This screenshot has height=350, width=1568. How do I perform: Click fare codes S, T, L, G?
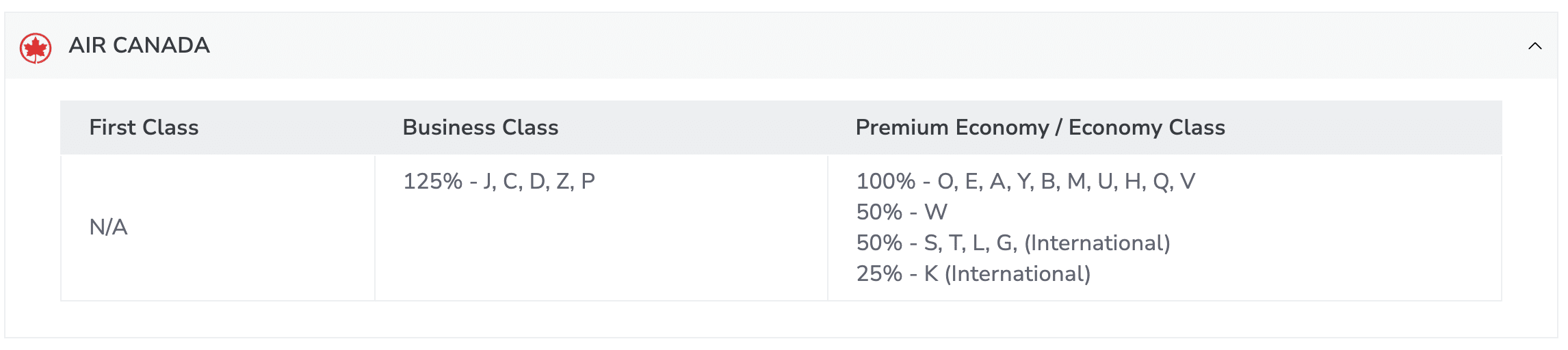(970, 243)
